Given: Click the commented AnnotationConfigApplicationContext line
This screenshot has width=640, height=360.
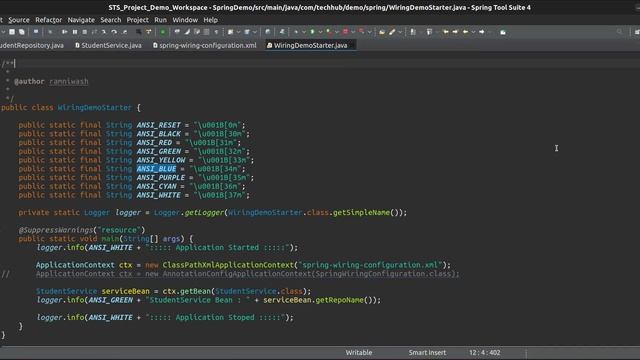Looking at the screenshot, I should coord(247,274).
